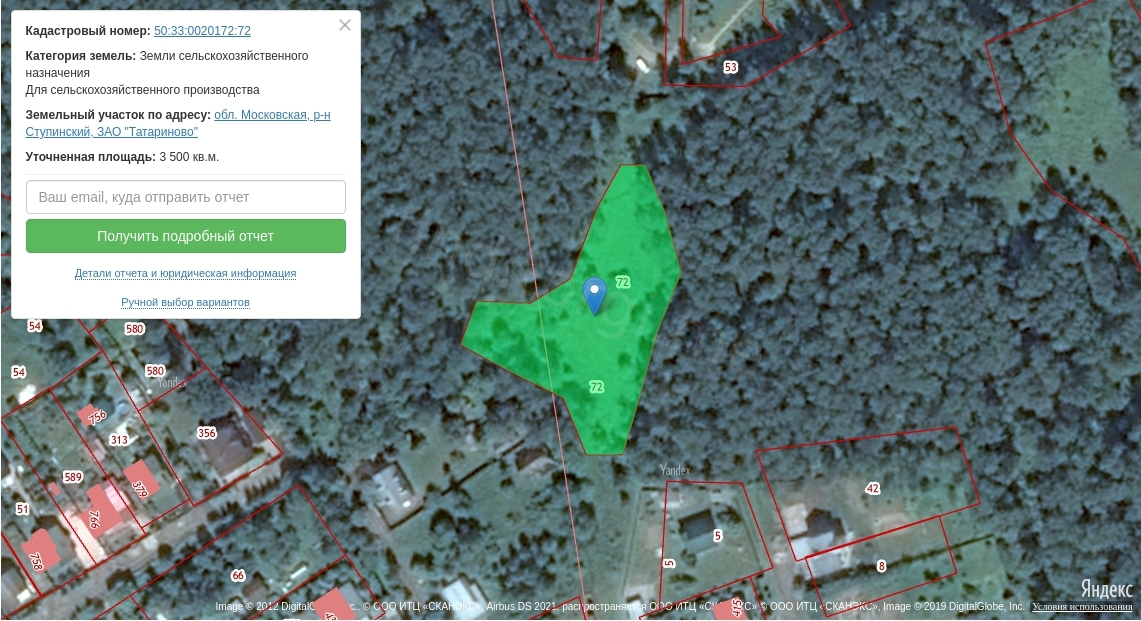Screen dimensions: 1141x621
Task: Select parcel label 589 on map
Action: [x=73, y=478]
